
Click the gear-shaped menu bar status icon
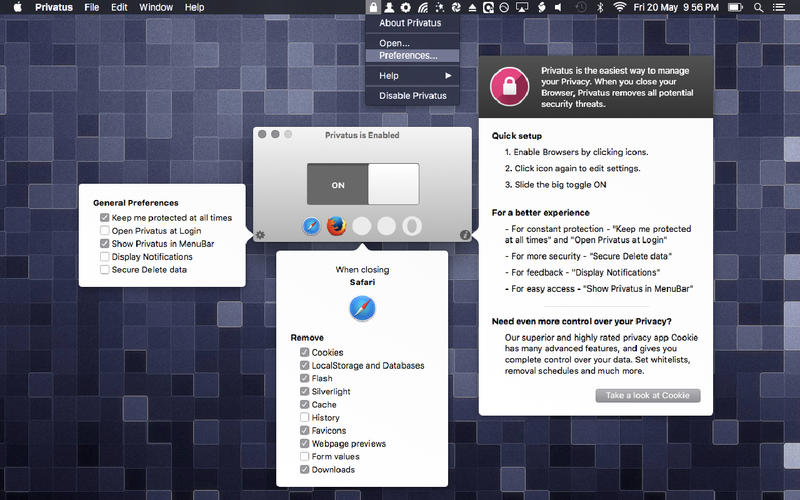tap(406, 7)
